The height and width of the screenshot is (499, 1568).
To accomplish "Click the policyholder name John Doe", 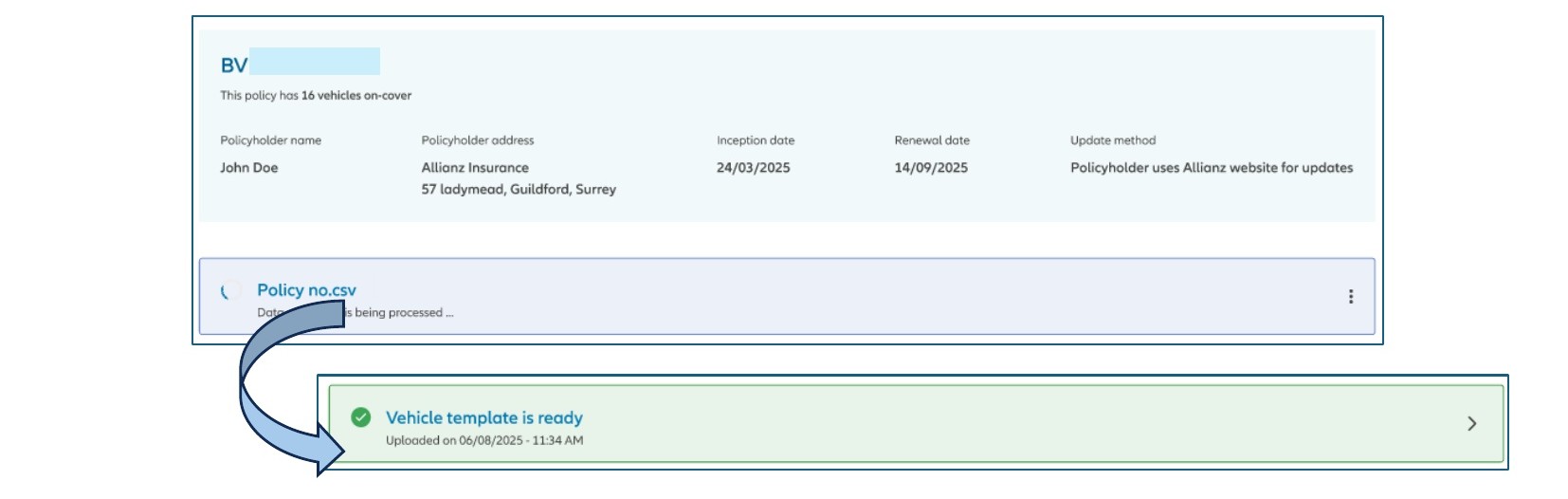I will click(249, 168).
